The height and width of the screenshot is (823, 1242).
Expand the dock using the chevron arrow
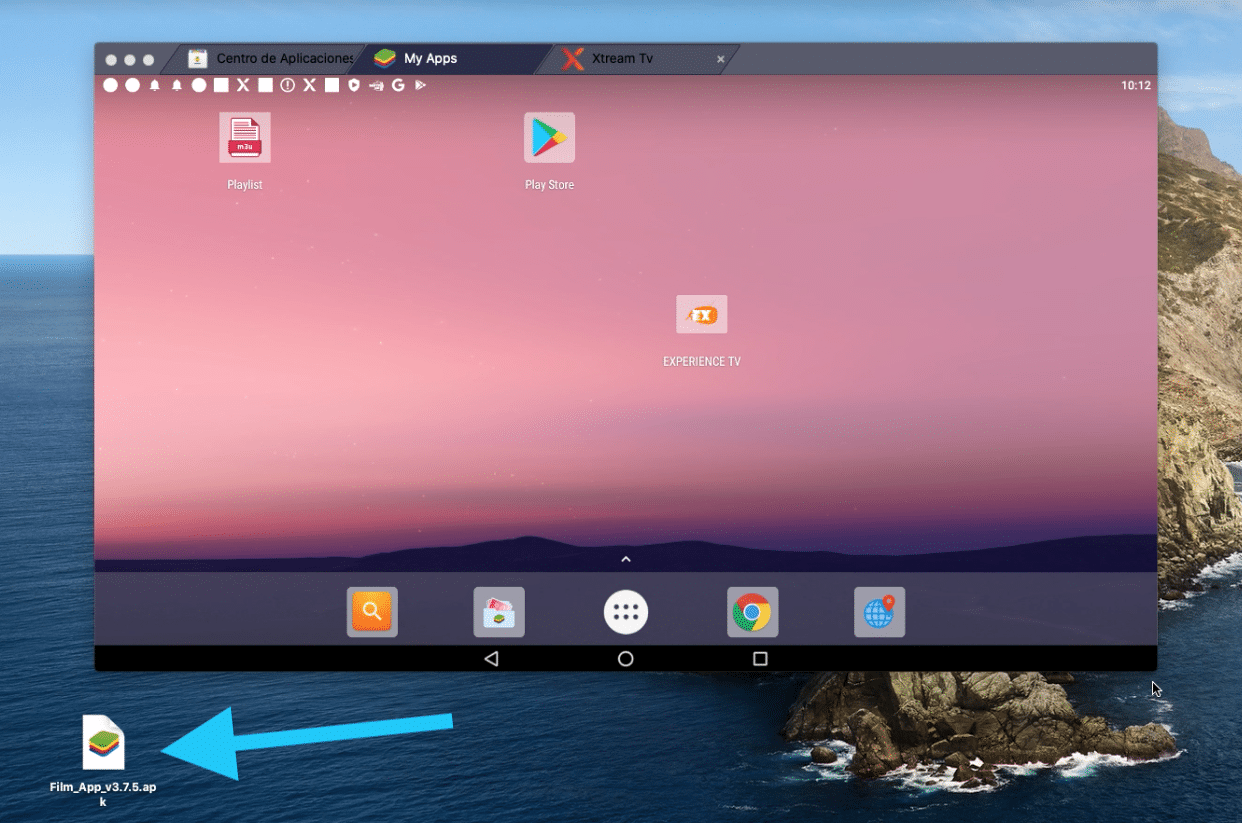(625, 560)
